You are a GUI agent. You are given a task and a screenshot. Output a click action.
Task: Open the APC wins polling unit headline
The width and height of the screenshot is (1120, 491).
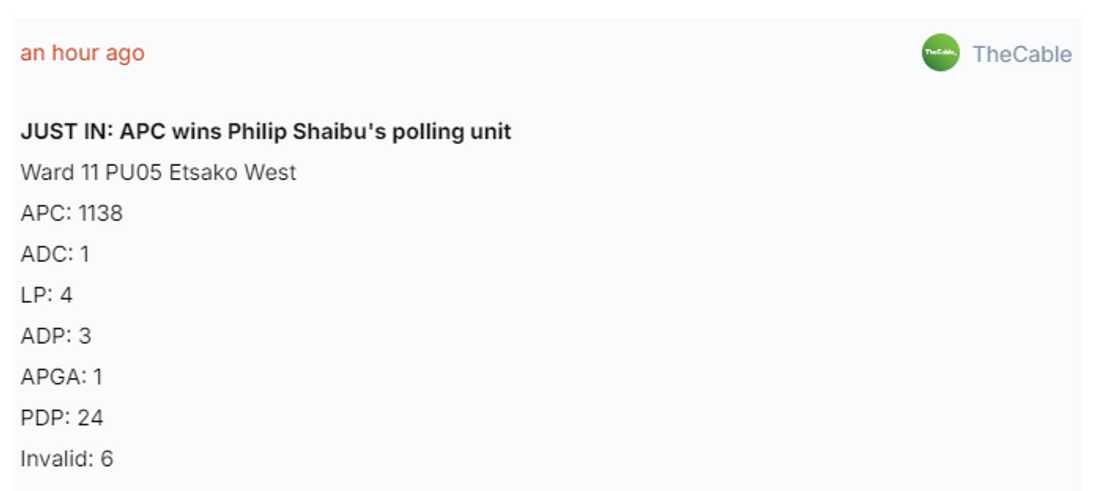click(265, 132)
